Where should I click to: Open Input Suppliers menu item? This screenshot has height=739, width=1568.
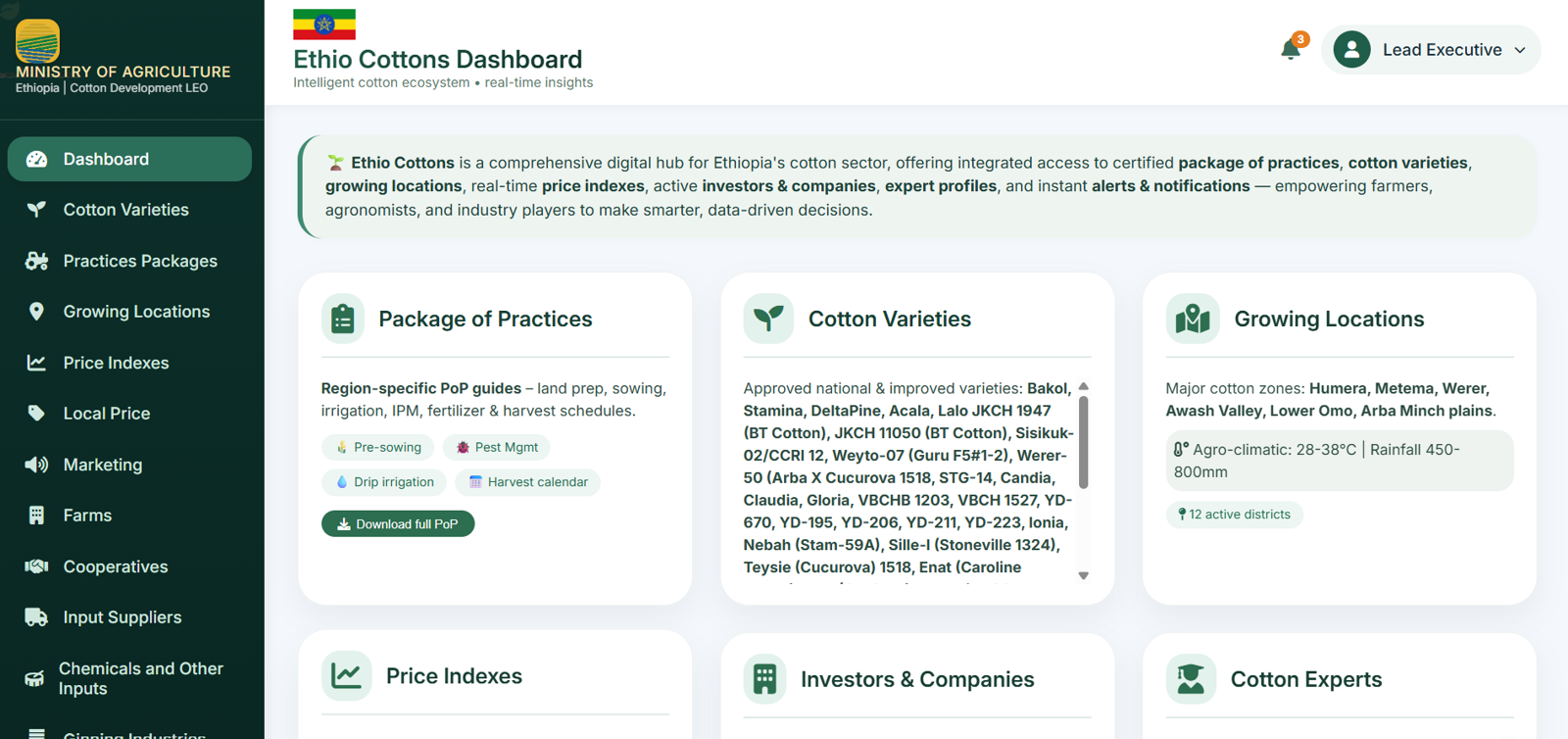pyautogui.click(x=129, y=617)
